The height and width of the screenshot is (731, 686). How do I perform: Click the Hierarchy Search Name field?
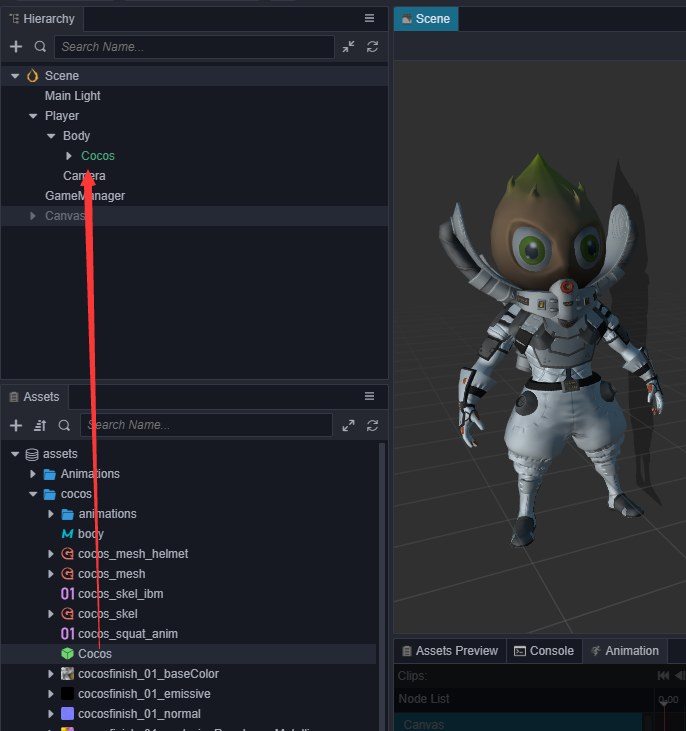tap(194, 47)
